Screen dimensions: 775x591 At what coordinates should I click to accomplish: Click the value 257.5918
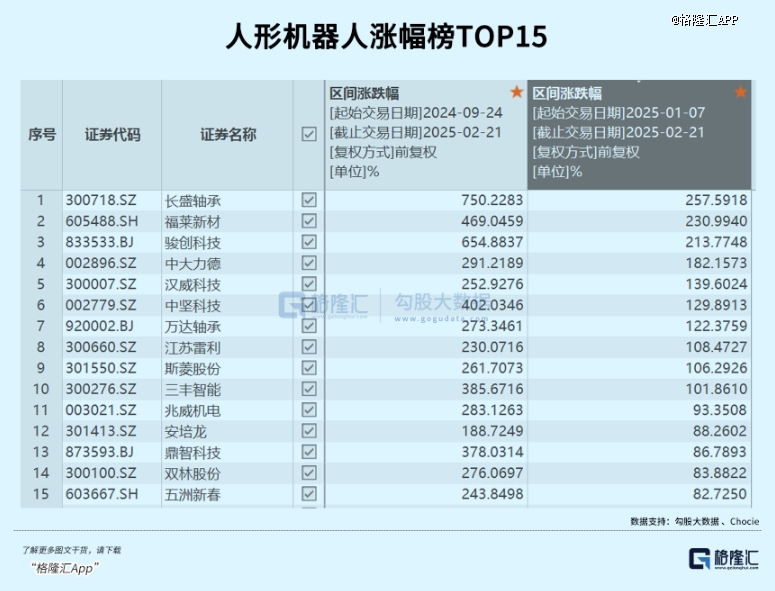pyautogui.click(x=716, y=200)
